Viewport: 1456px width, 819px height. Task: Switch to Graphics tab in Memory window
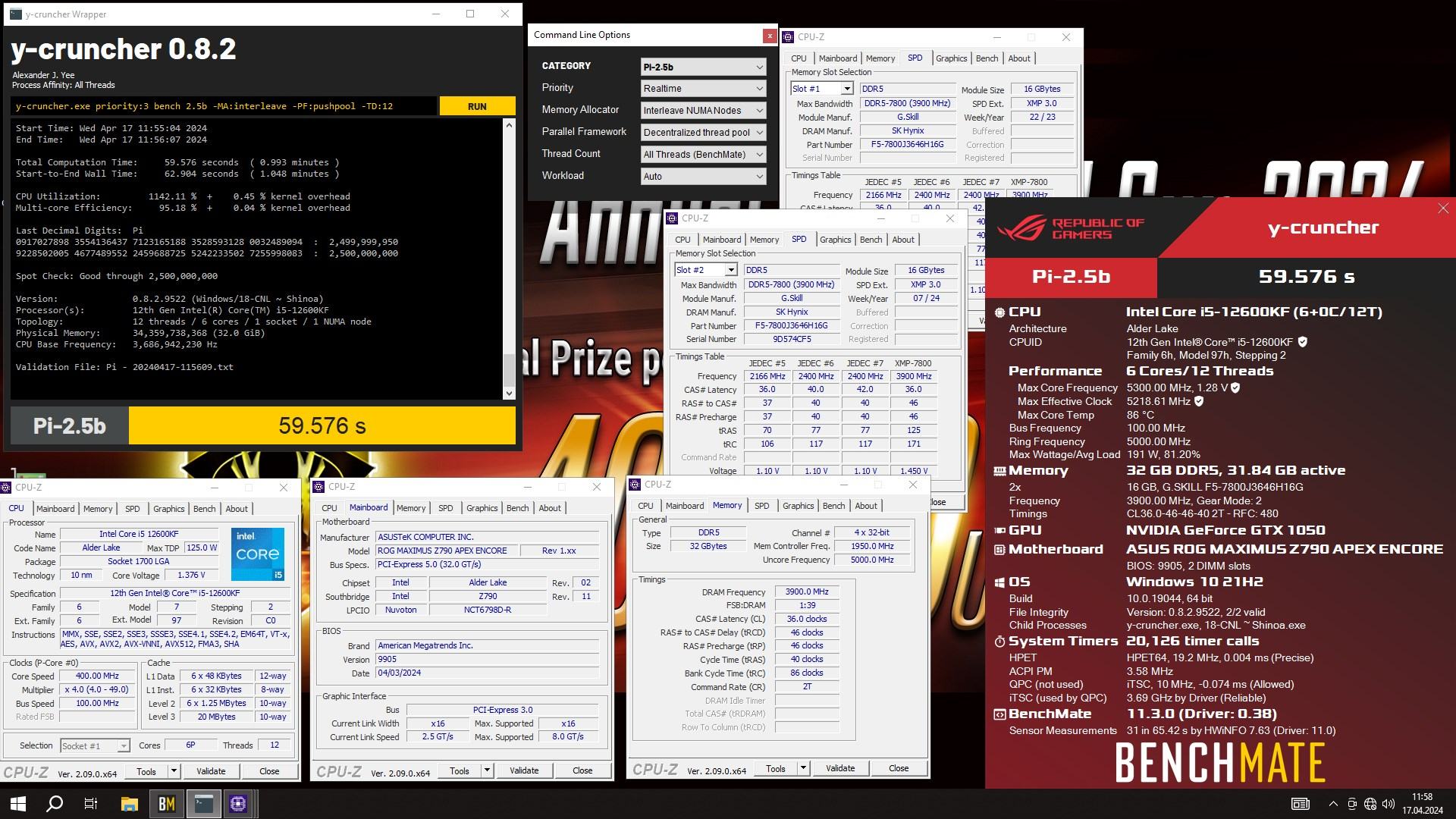point(798,506)
